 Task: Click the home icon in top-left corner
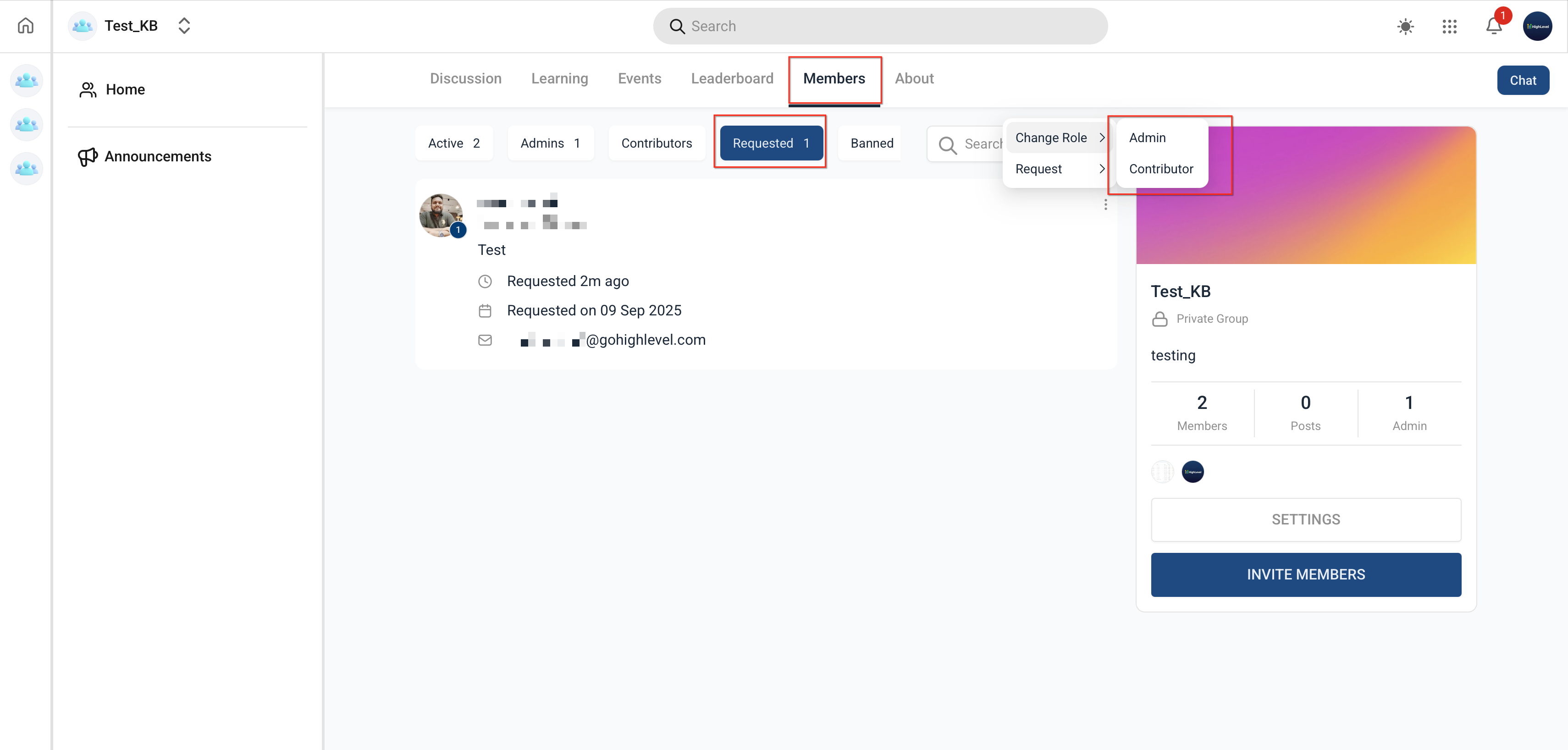26,26
